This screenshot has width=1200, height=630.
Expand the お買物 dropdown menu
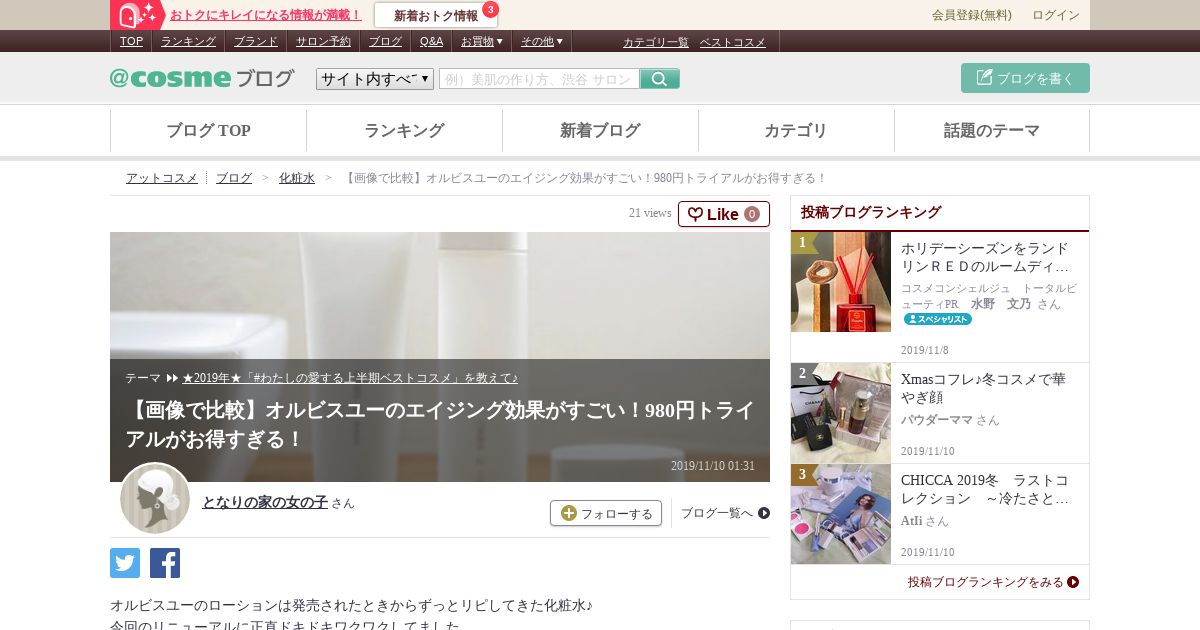pos(482,41)
